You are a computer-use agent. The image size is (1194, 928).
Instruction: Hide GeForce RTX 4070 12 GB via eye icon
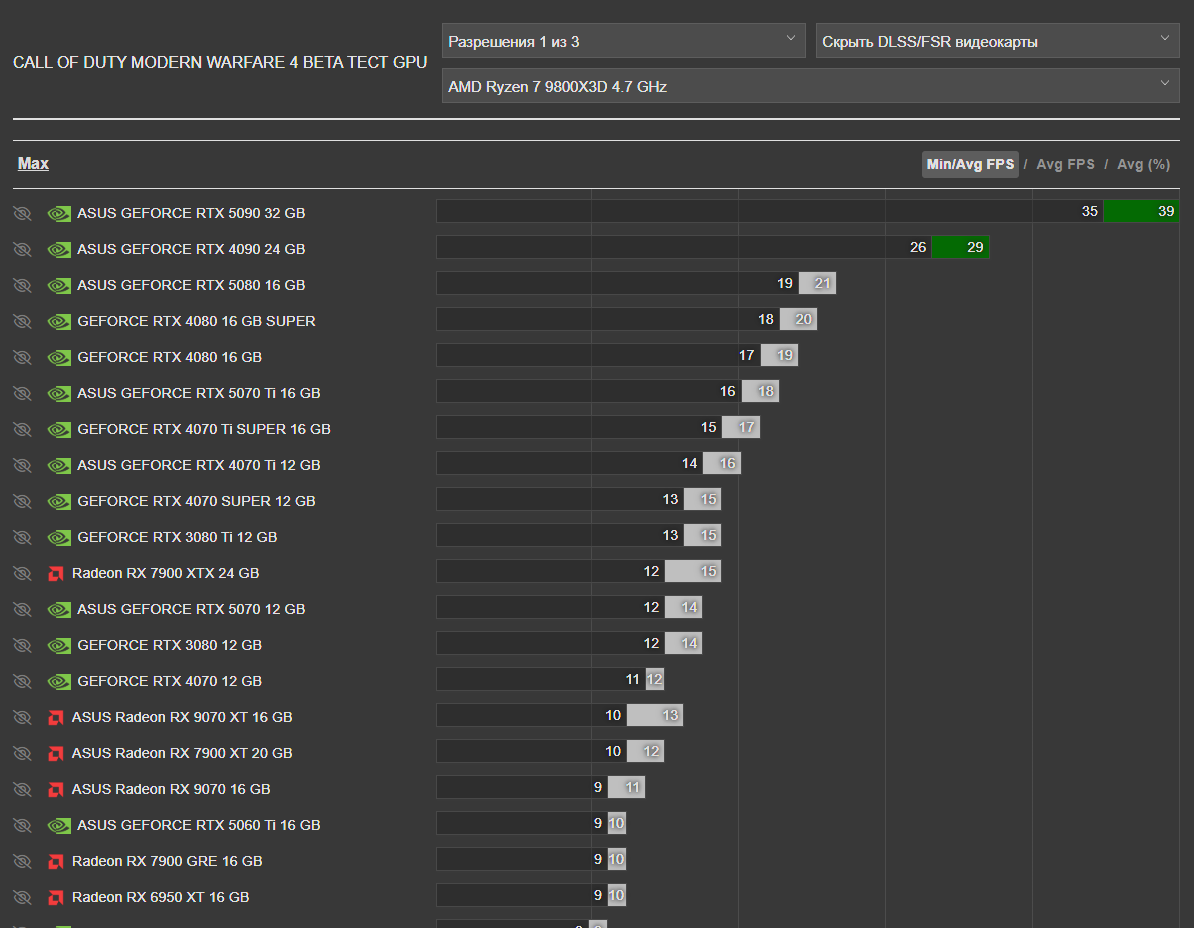pos(22,682)
